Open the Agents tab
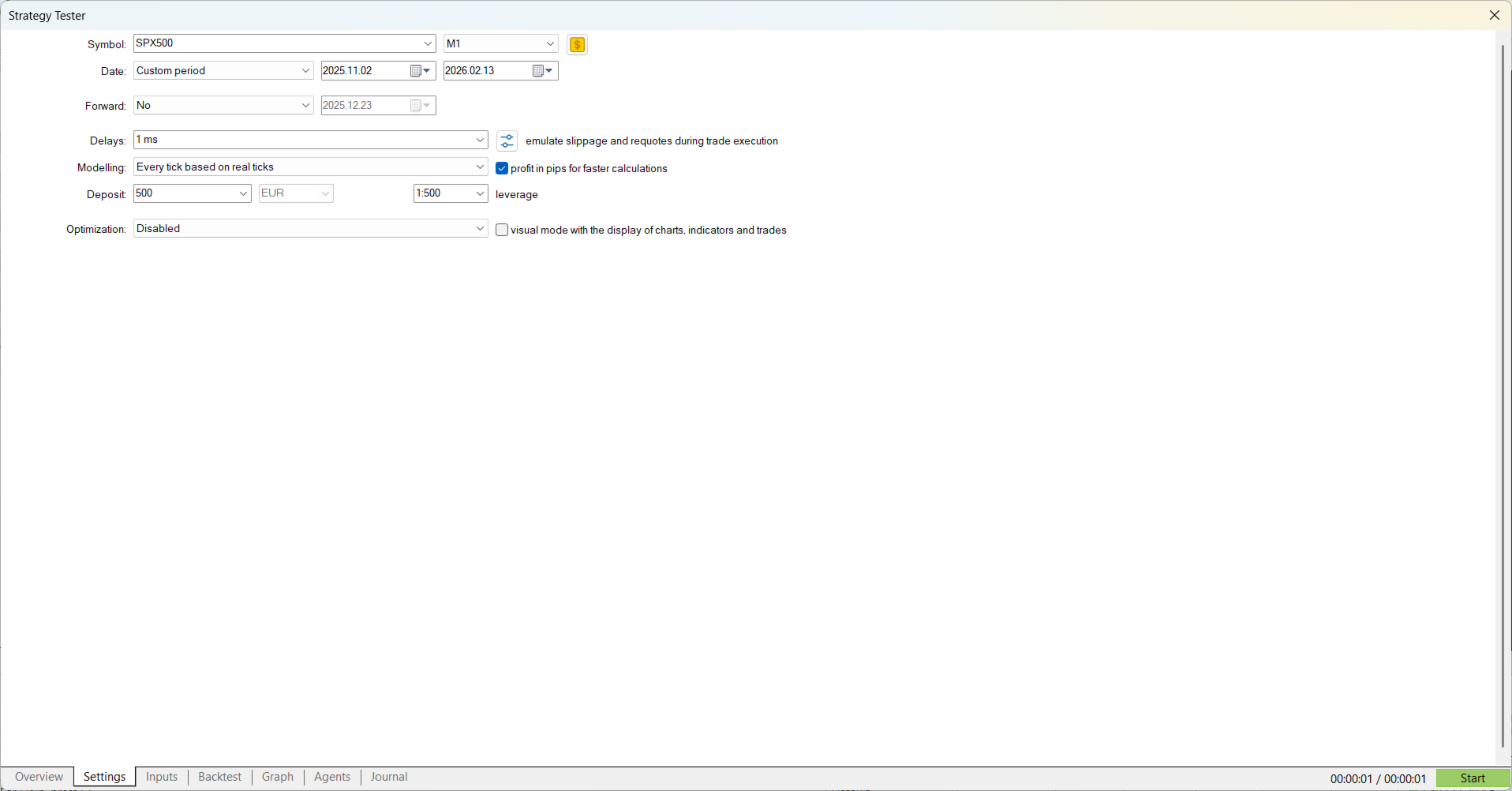This screenshot has height=791, width=1512. pos(332,777)
